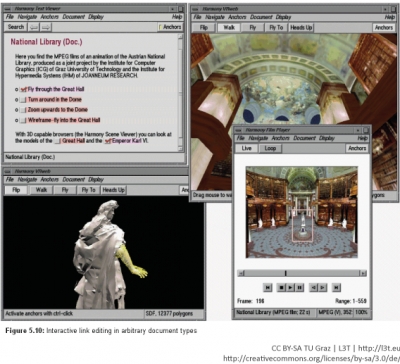Screen dimensions: 400x364
Task: Click anchor icon before 'Fly through the Great Hall'
Action: pos(23,89)
